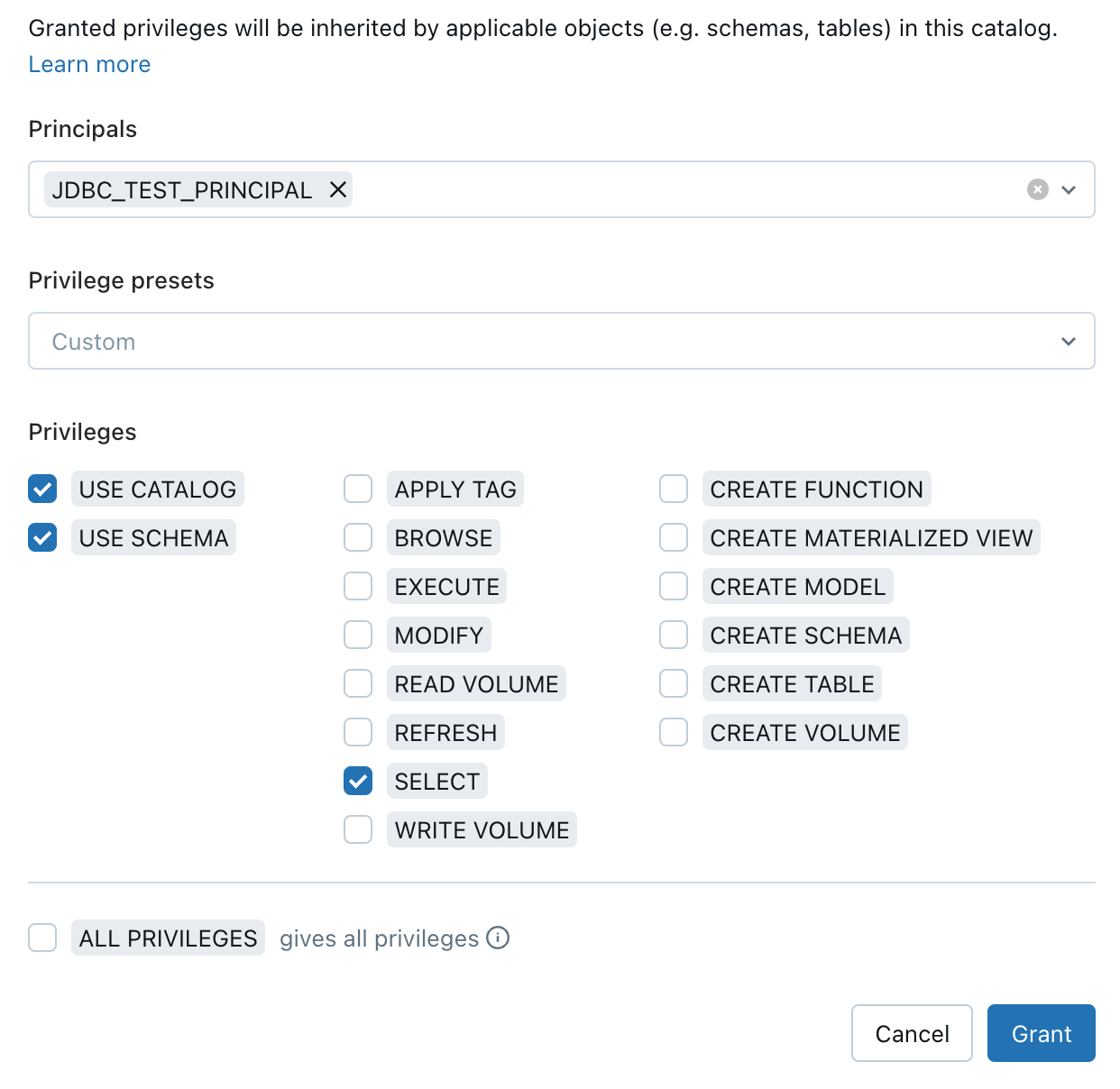Clear all principals with the circled X icon
Viewport: 1120px width, 1089px height.
pos(1038,189)
